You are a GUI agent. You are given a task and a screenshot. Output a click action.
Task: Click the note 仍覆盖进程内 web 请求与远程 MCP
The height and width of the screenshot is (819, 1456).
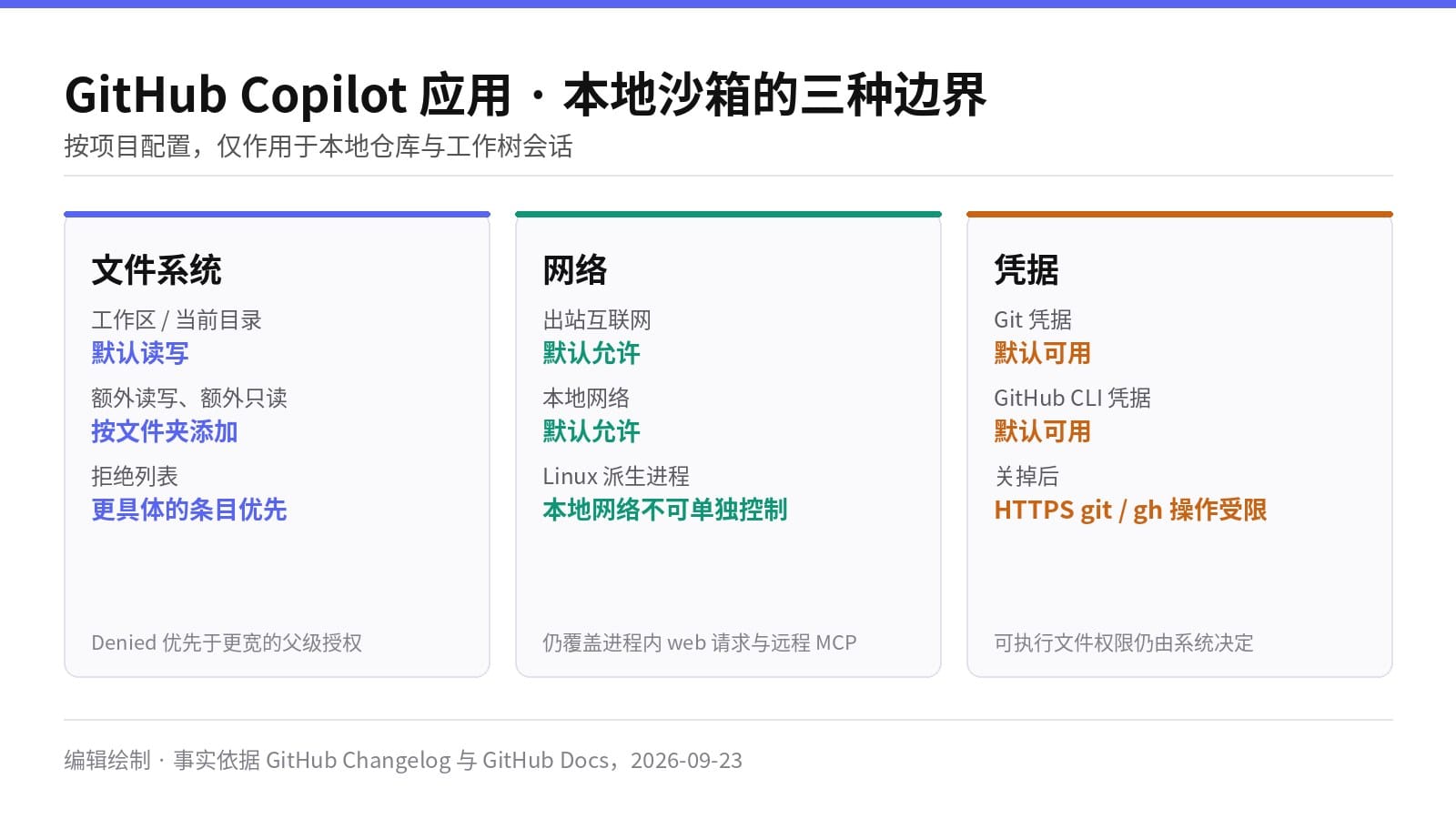coord(700,642)
